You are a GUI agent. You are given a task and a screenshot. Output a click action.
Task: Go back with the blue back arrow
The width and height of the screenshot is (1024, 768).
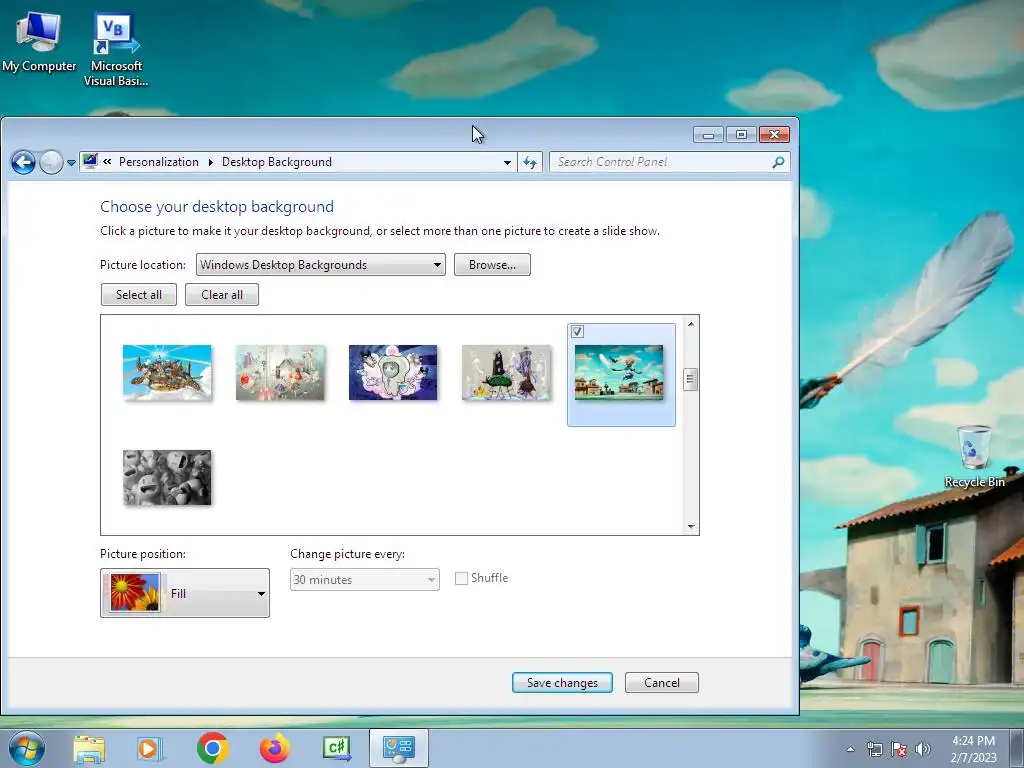point(24,163)
